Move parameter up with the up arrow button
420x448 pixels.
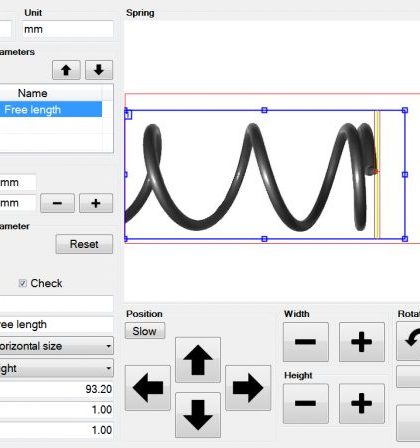tap(66, 70)
